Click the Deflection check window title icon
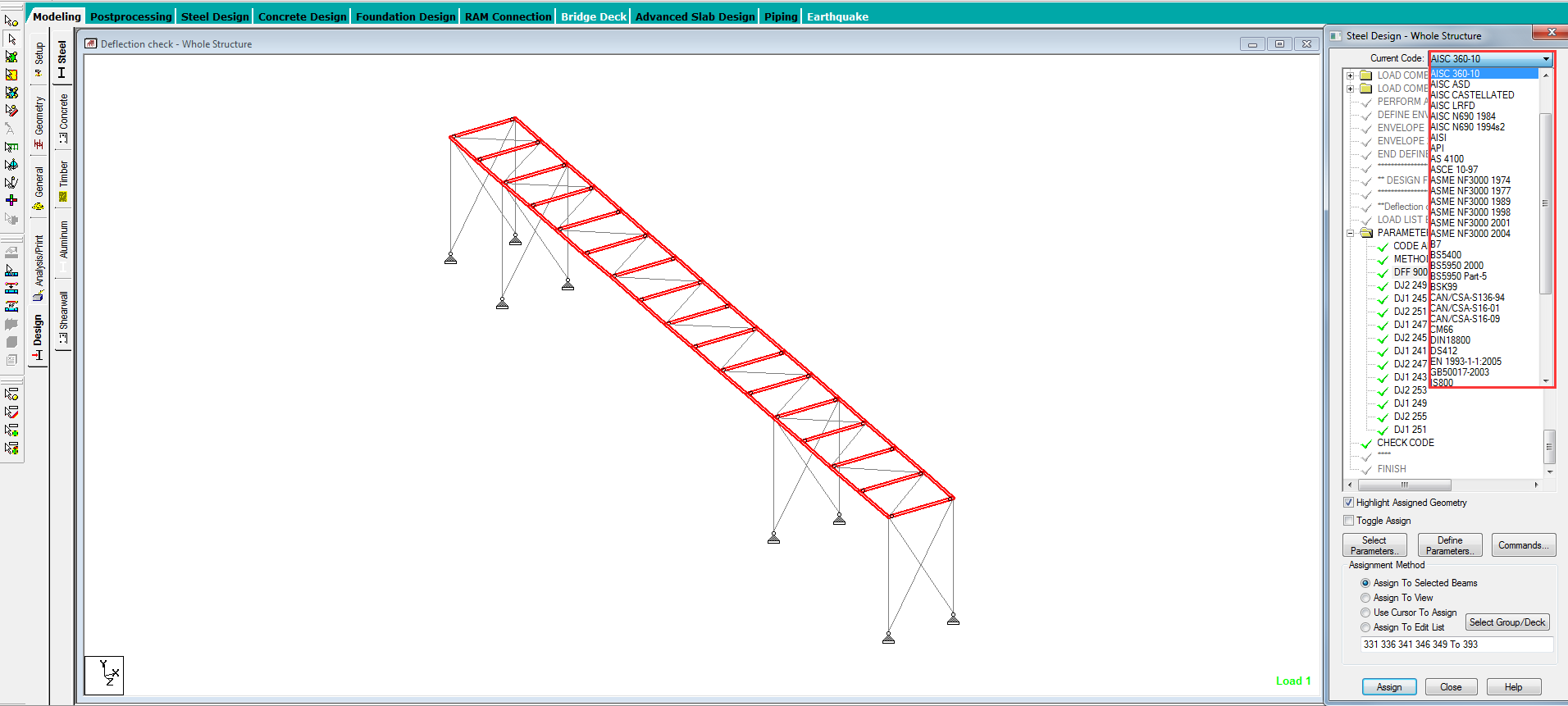1568x706 pixels. tap(90, 43)
